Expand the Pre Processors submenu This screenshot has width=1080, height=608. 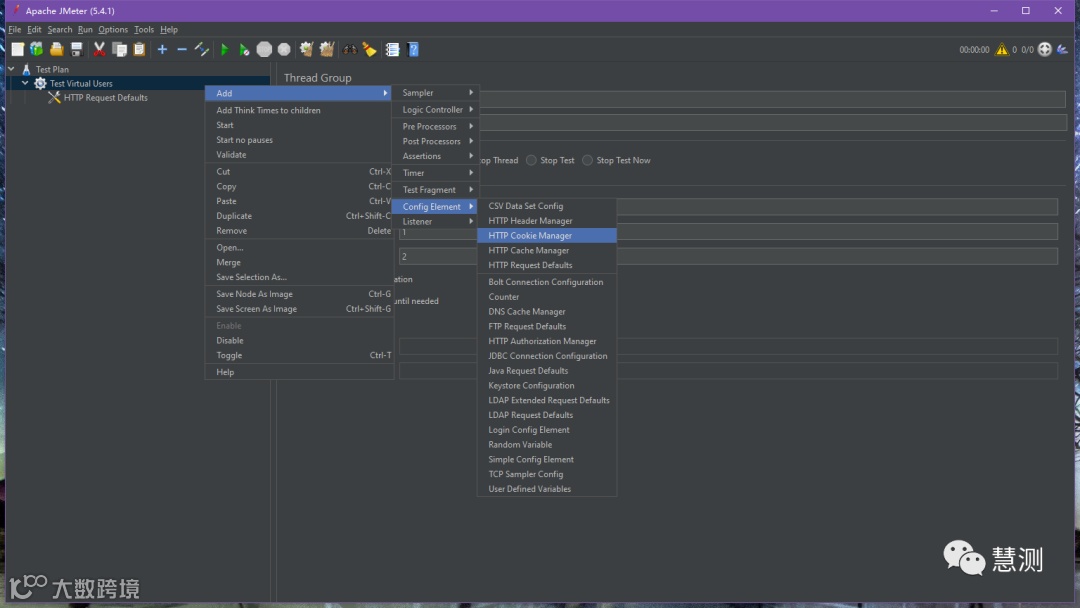[x=435, y=127]
